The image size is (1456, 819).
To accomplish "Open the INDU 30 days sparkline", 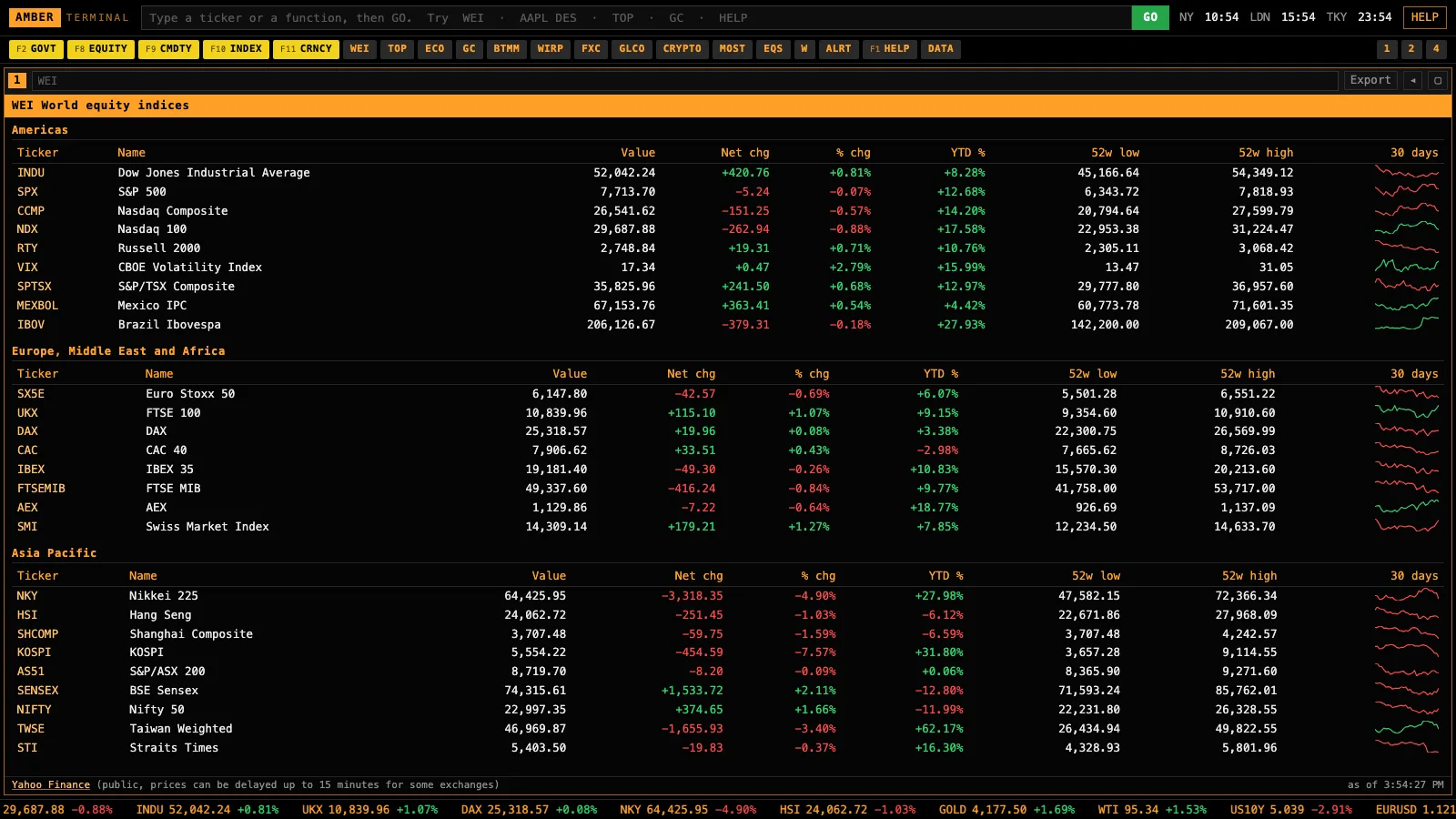I will (x=1407, y=172).
